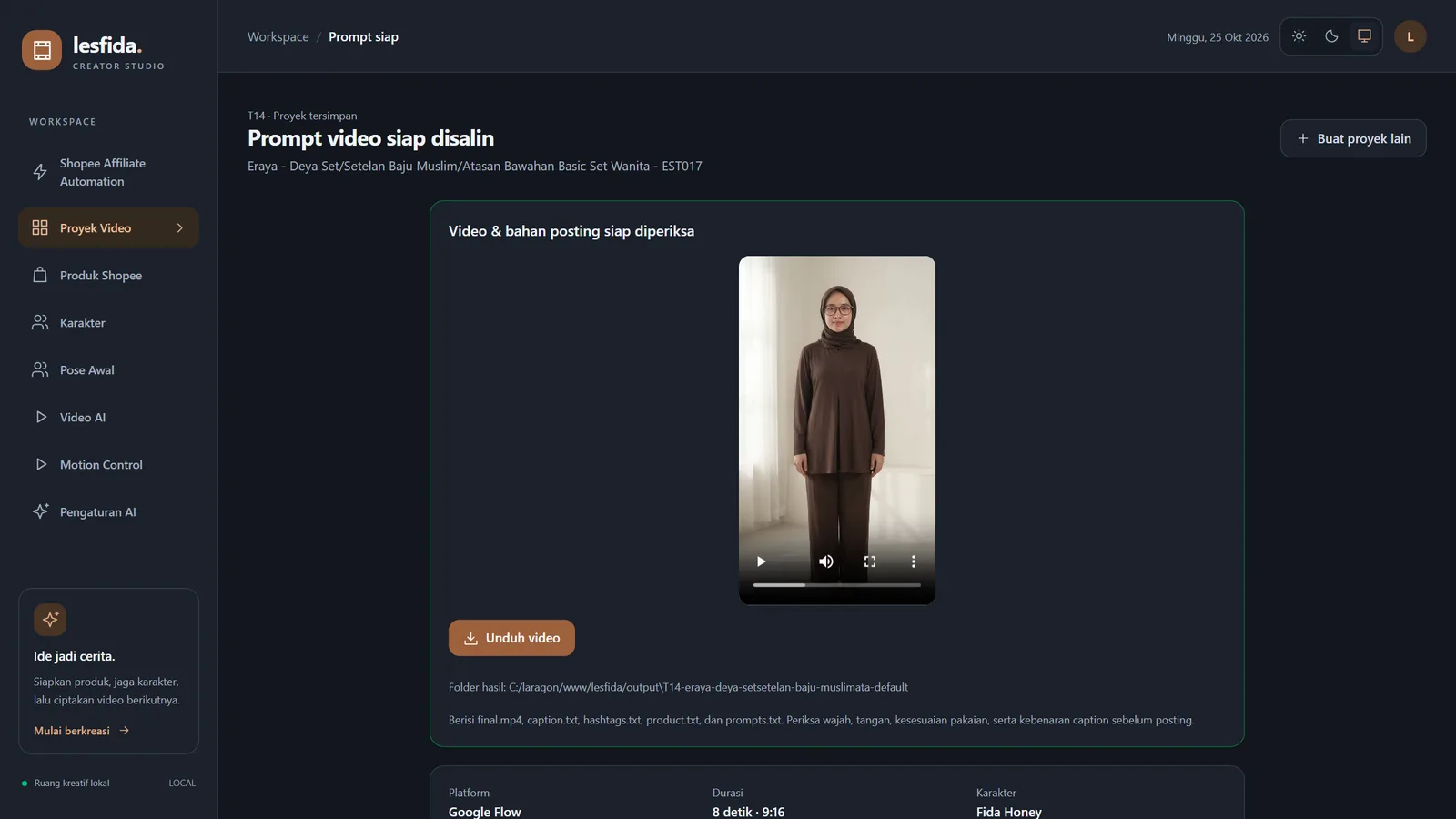Open the Video AI section

click(x=108, y=418)
